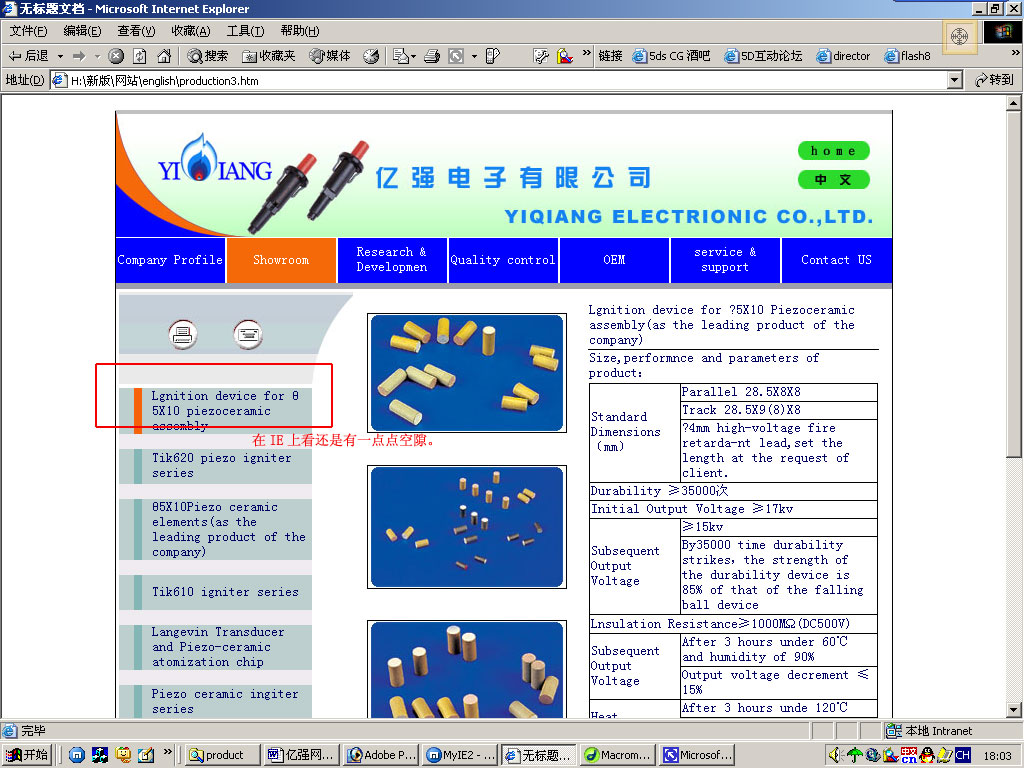Click the printer icon on the webpage
The image size is (1024, 768).
tap(182, 335)
